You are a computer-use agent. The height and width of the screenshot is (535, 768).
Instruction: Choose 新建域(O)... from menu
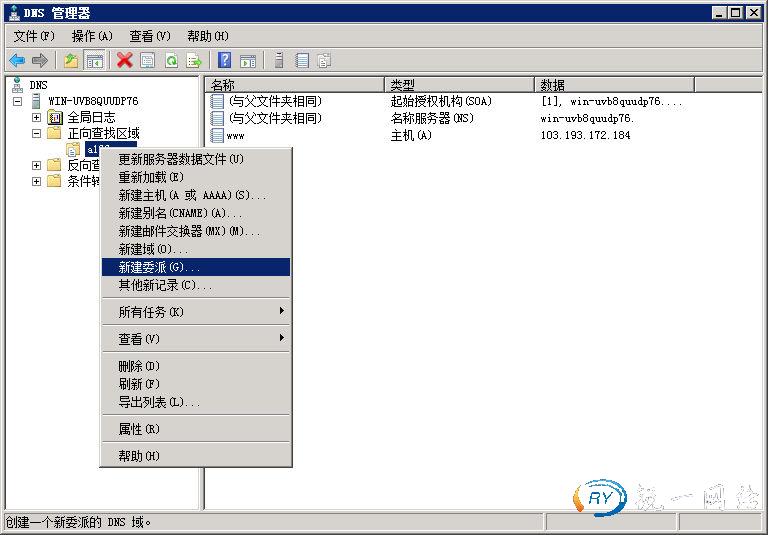(x=196, y=249)
